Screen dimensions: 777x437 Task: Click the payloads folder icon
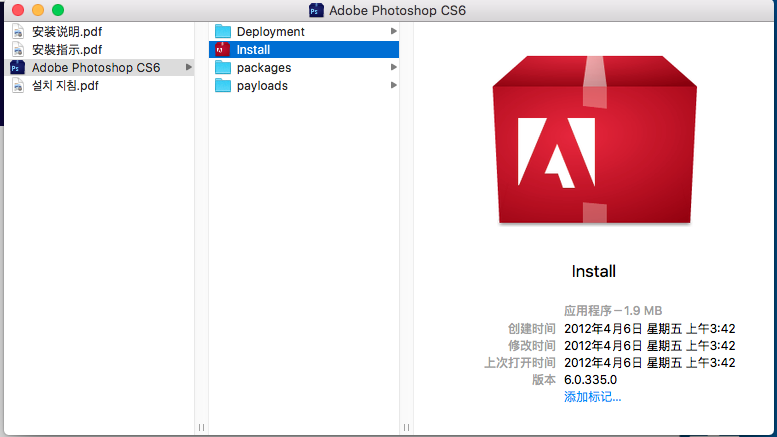[x=223, y=86]
